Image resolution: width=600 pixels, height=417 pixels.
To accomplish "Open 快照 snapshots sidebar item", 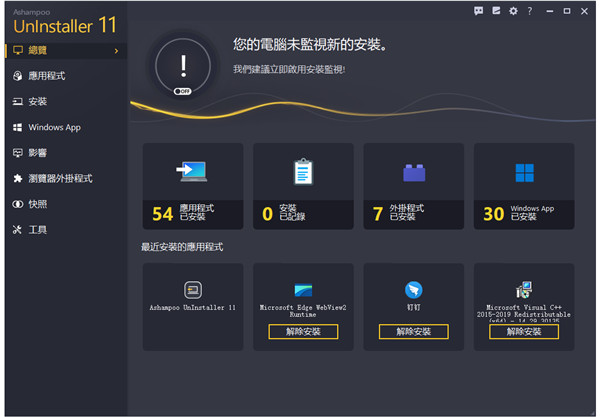I will coord(66,204).
